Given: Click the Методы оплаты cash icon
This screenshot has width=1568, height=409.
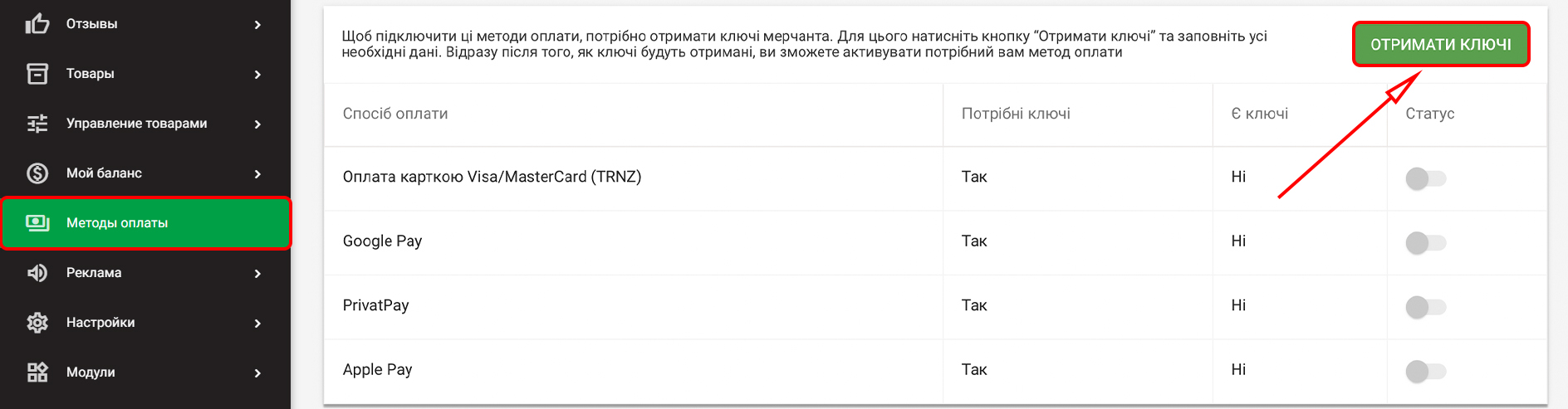Looking at the screenshot, I should click(x=37, y=222).
